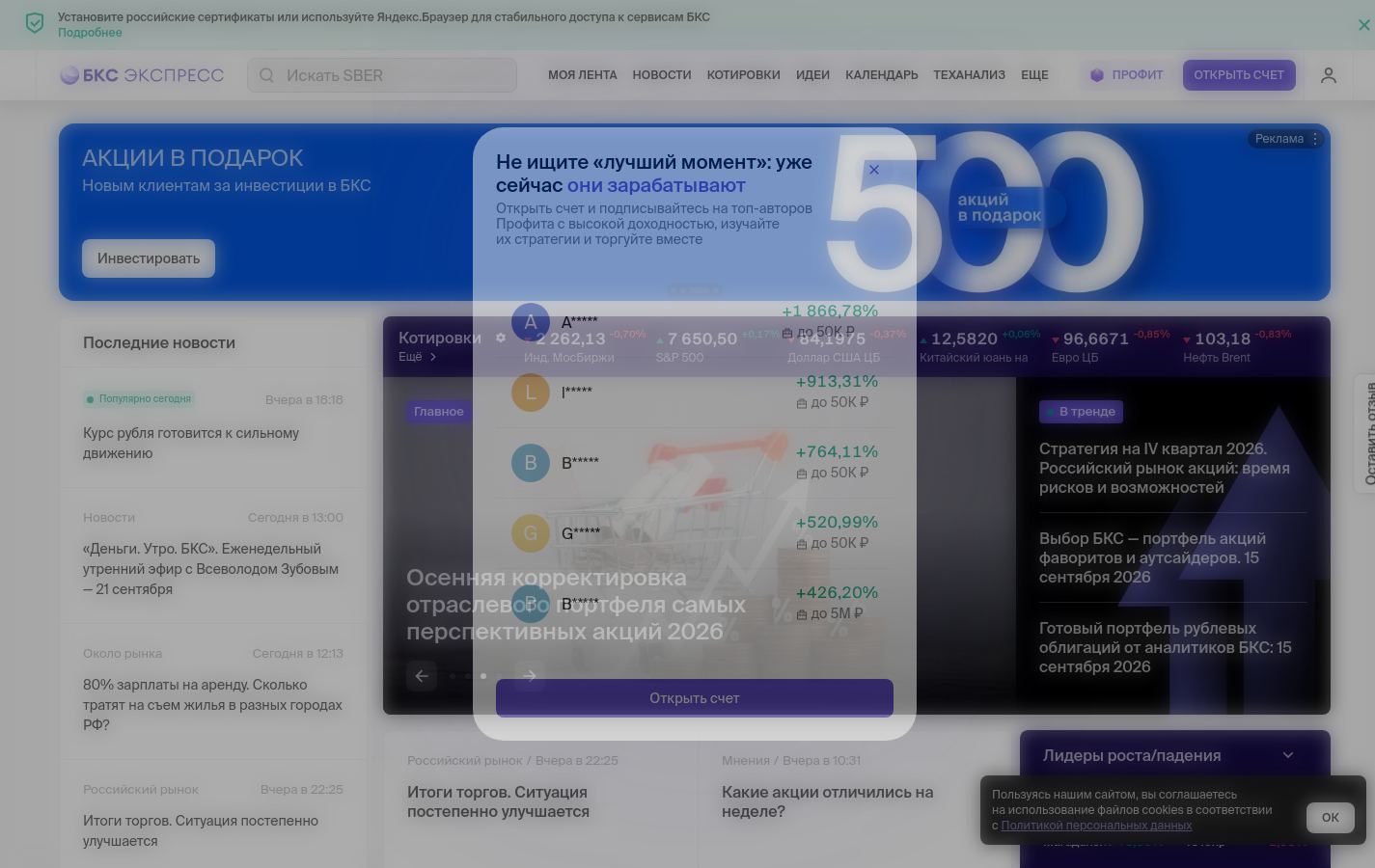Go to next slide arrow
The image size is (1375, 868).
529,676
